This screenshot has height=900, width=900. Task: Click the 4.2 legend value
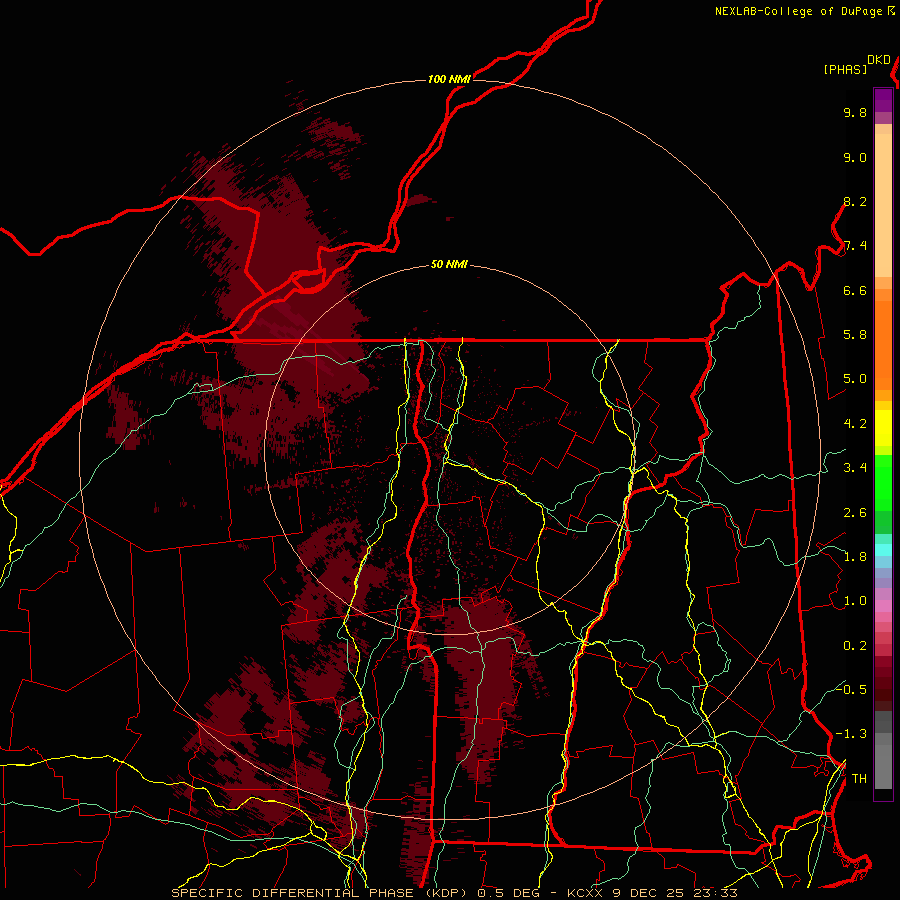pyautogui.click(x=855, y=424)
